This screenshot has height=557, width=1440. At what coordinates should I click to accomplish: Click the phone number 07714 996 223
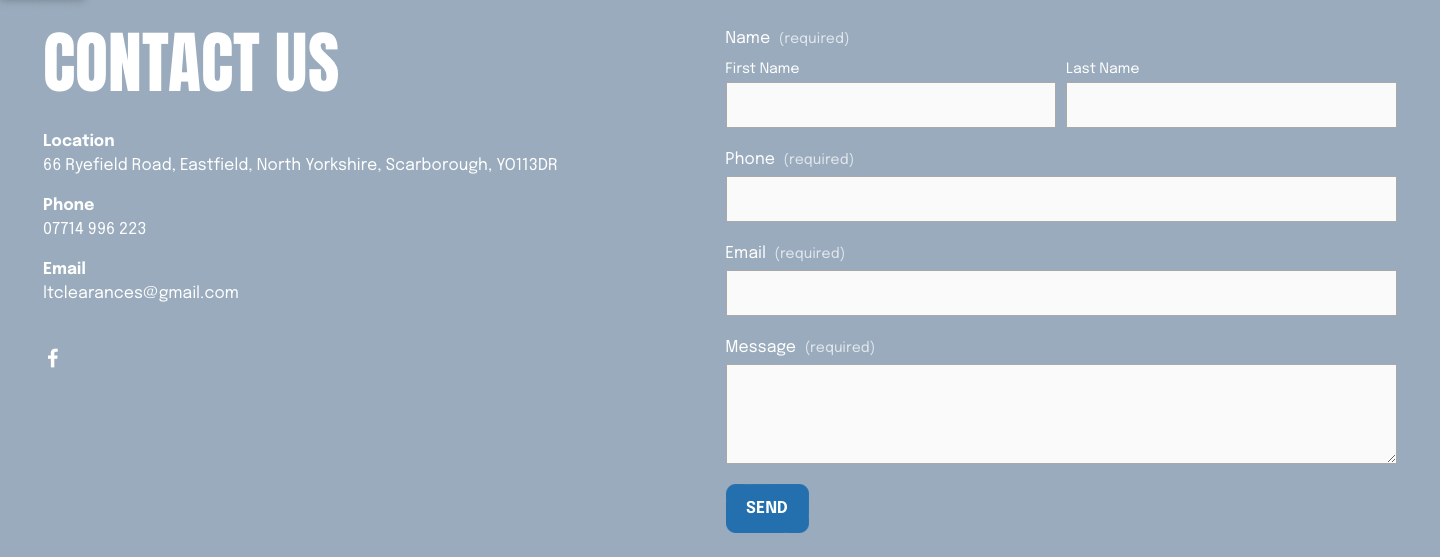[95, 229]
